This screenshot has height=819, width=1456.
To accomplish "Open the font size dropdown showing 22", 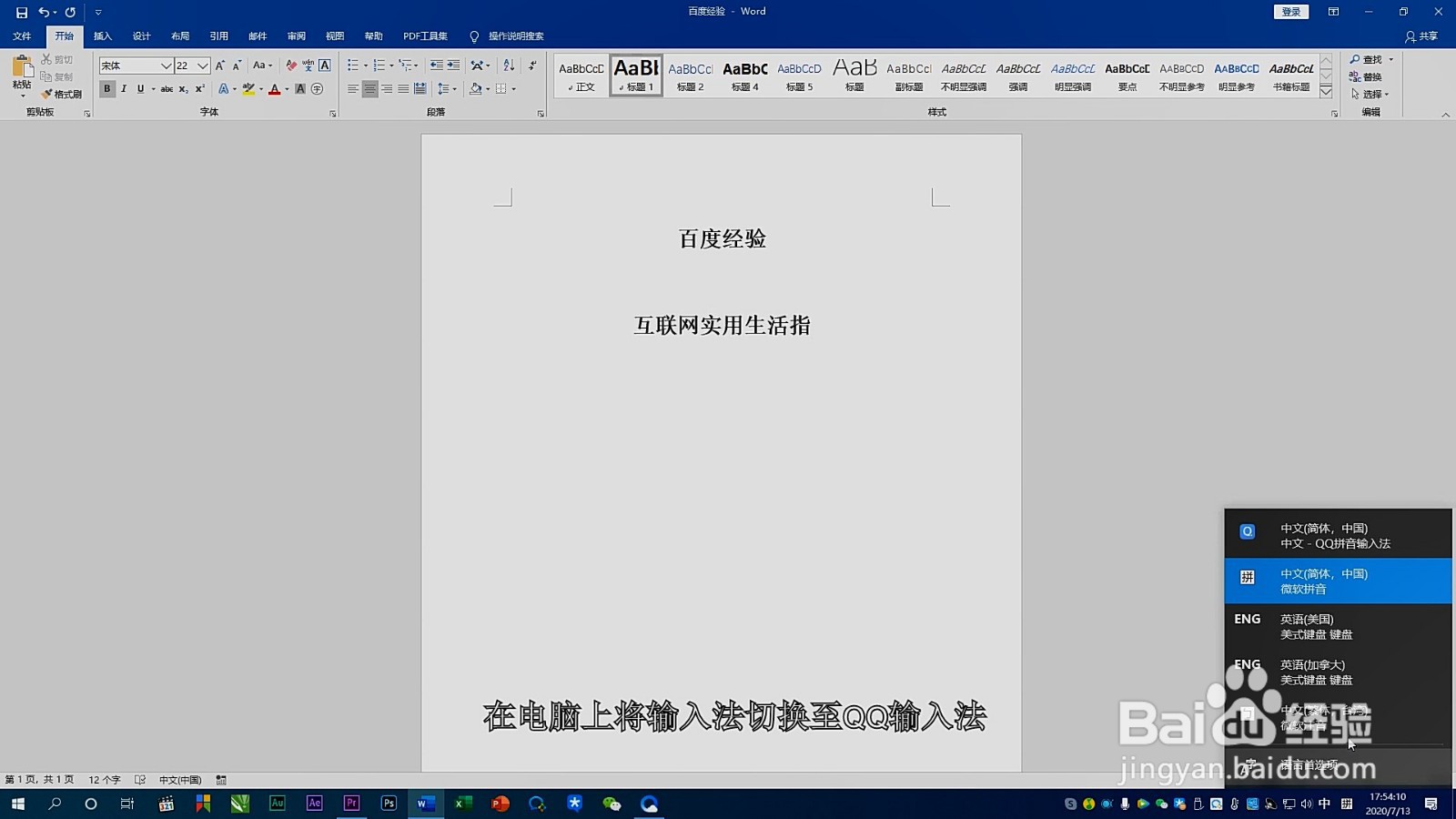I will pyautogui.click(x=203, y=66).
